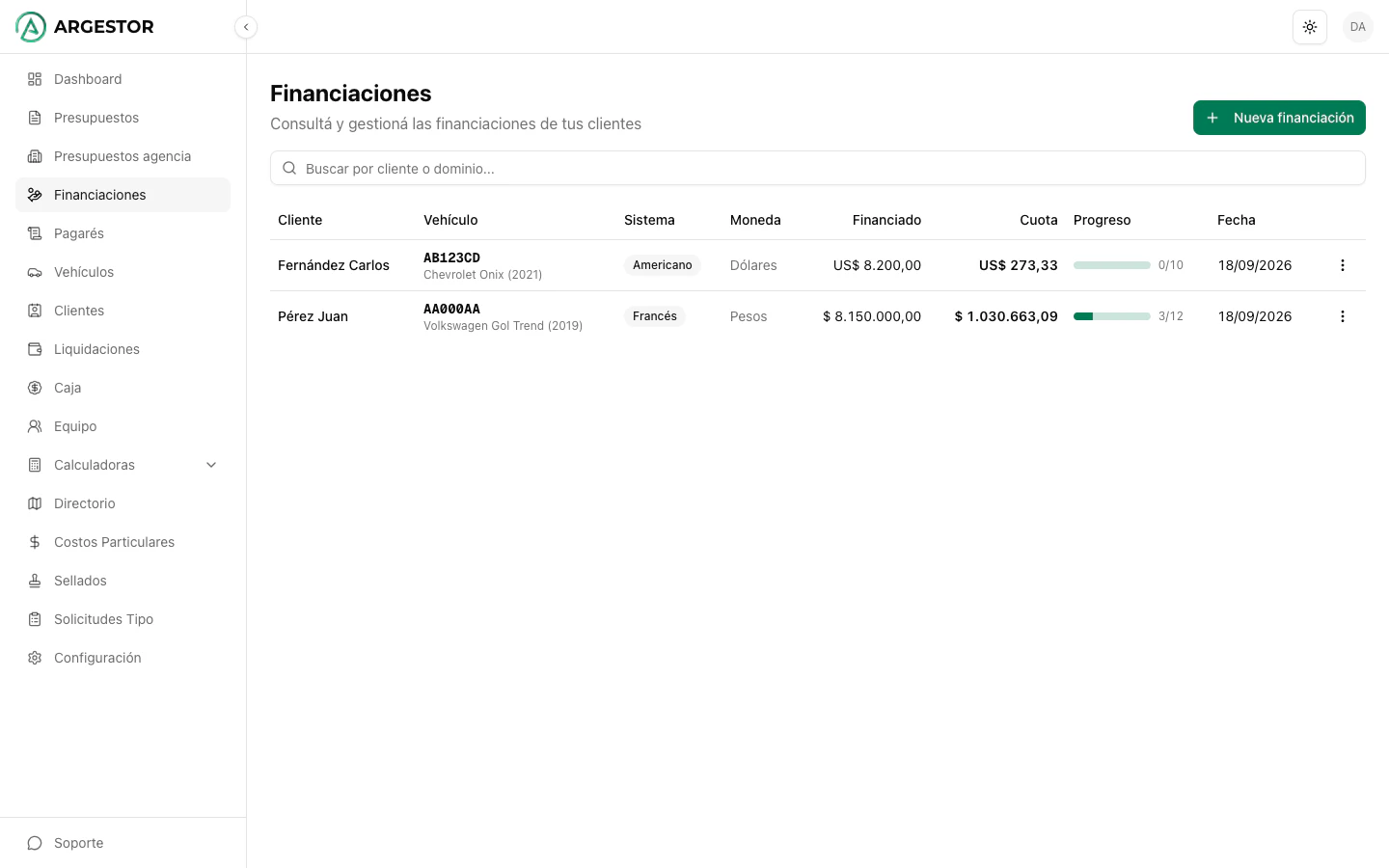Screen dimensions: 1389x868
Task: Open the Calculadoras menu label
Action: click(x=95, y=465)
